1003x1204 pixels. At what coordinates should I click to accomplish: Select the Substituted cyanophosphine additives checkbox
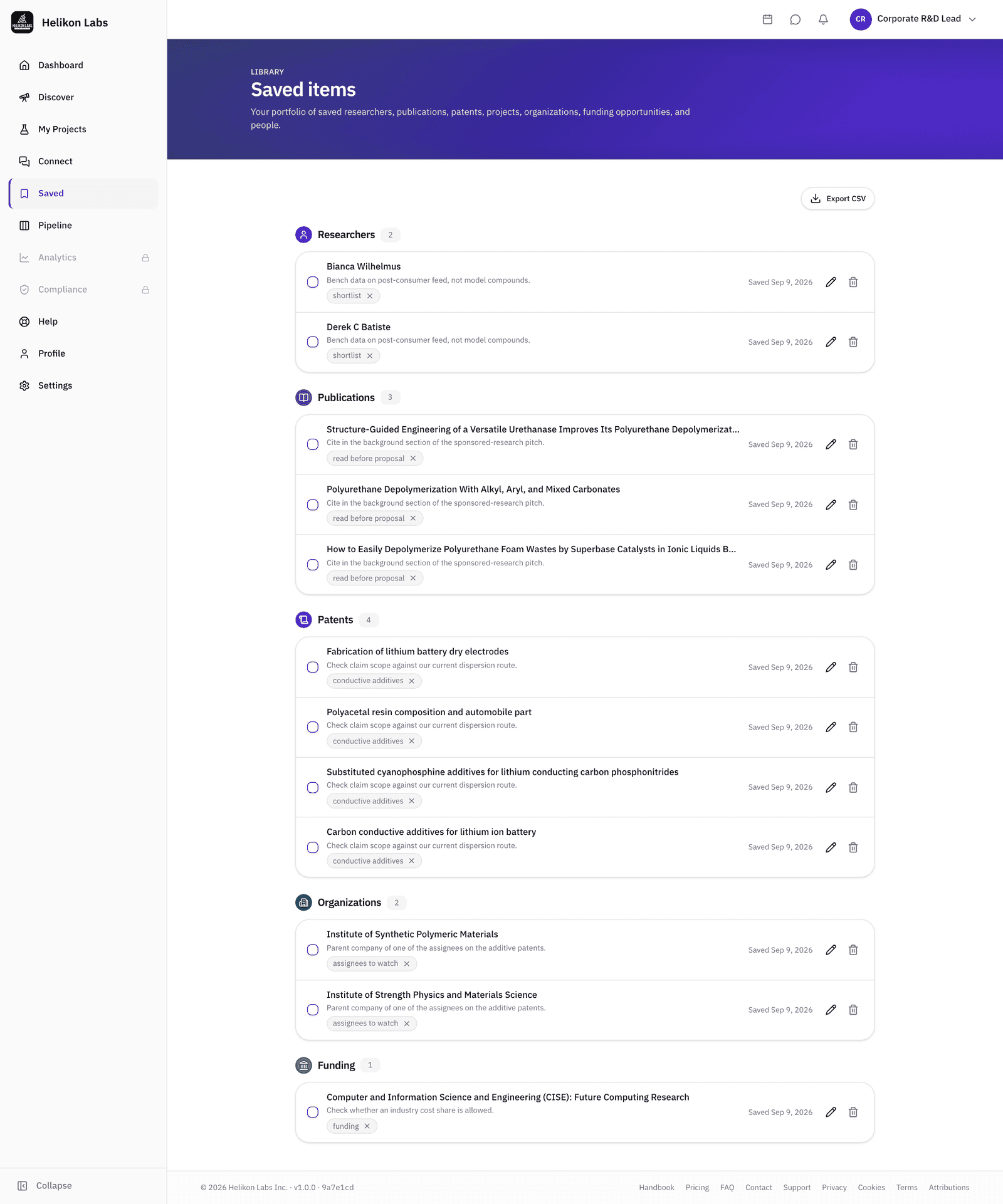(313, 787)
